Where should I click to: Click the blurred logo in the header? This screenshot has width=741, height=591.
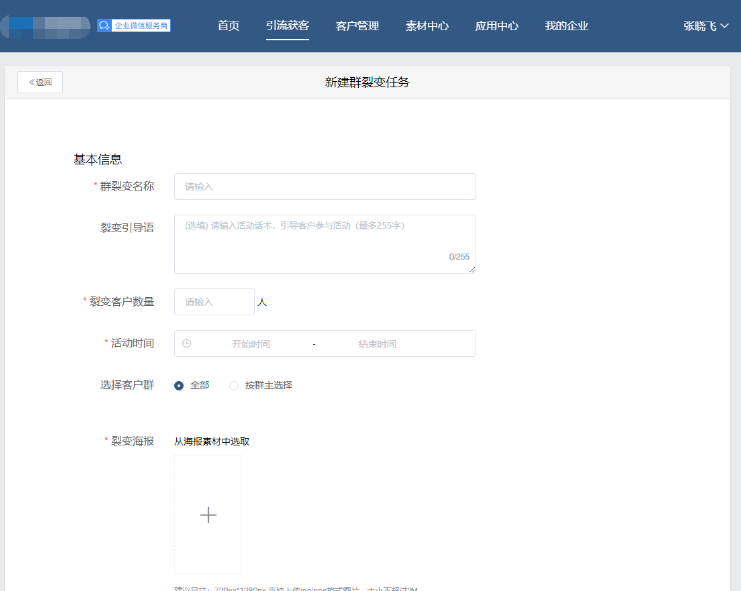point(46,26)
